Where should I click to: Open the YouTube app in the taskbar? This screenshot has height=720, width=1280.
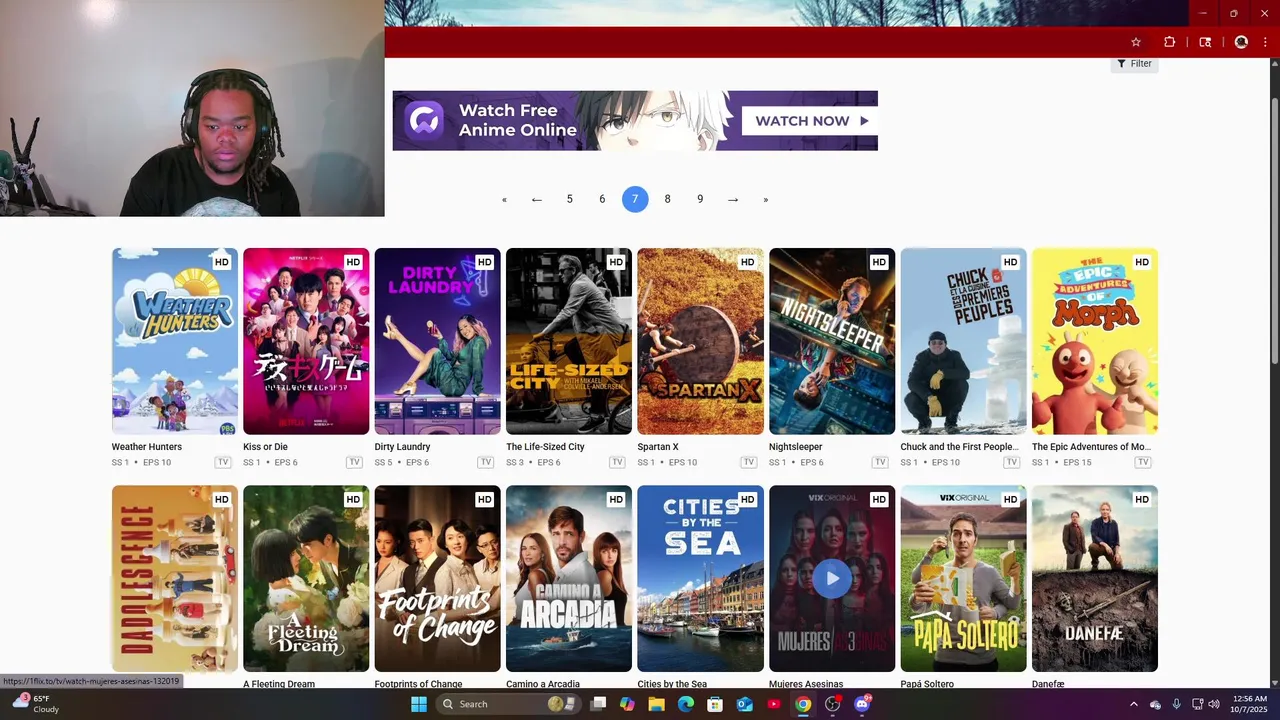774,704
